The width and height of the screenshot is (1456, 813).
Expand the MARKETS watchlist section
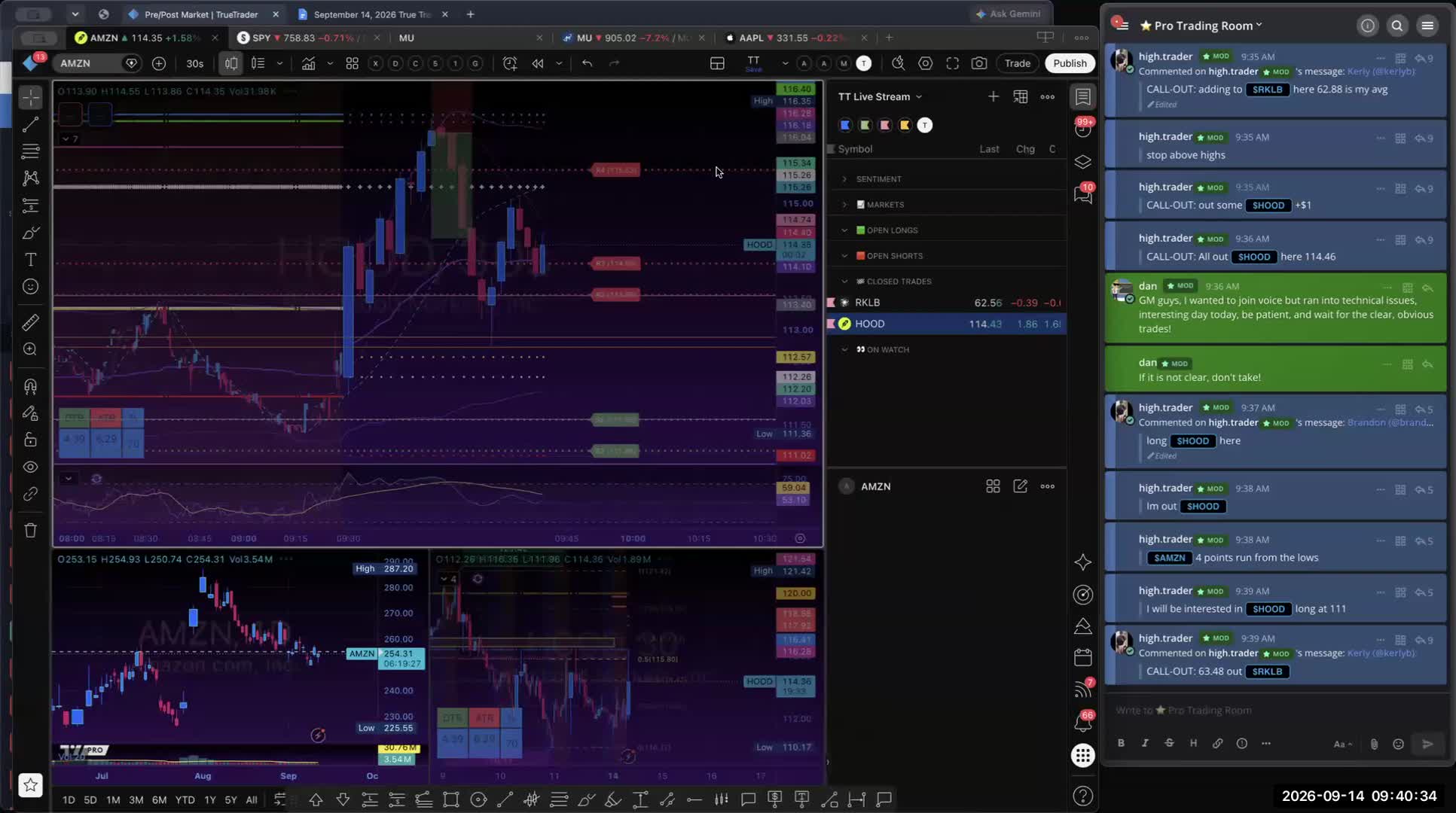844,205
